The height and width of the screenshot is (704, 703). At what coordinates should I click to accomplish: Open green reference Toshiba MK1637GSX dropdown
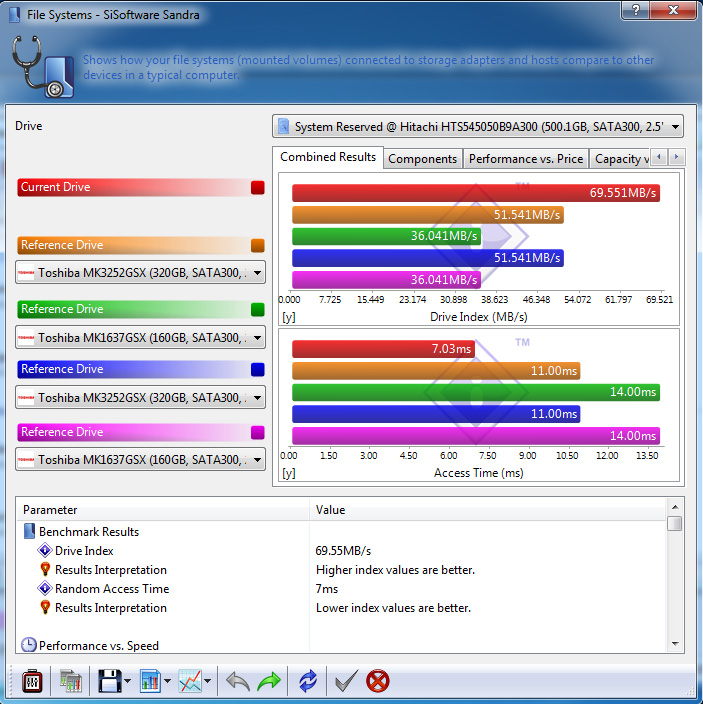click(x=141, y=337)
